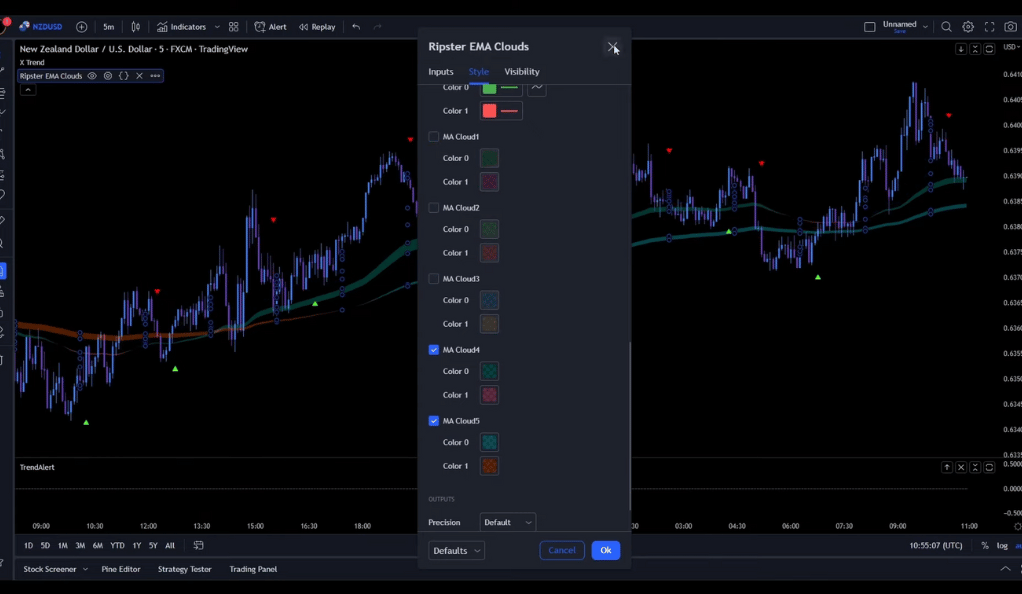Maximize the main chart pane

tap(989, 49)
